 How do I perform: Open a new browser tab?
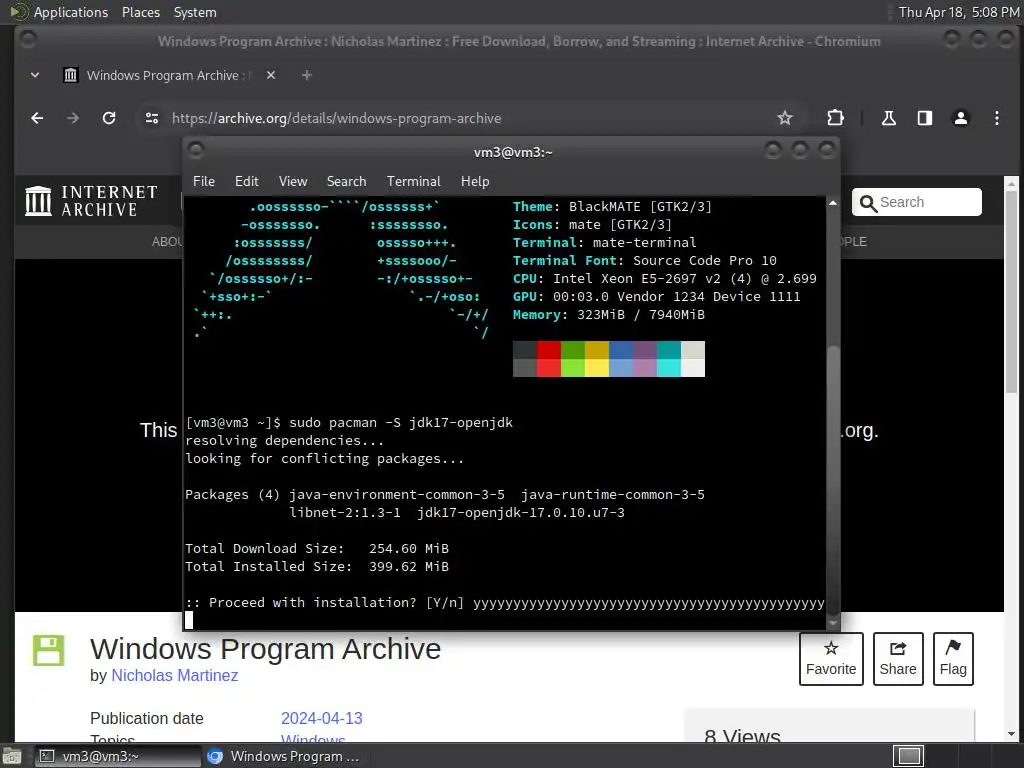coord(306,75)
